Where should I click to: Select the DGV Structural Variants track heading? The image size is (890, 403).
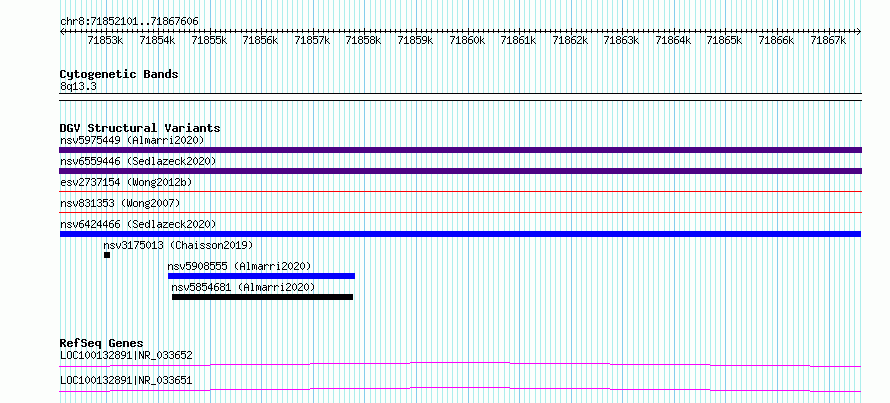pyautogui.click(x=140, y=128)
